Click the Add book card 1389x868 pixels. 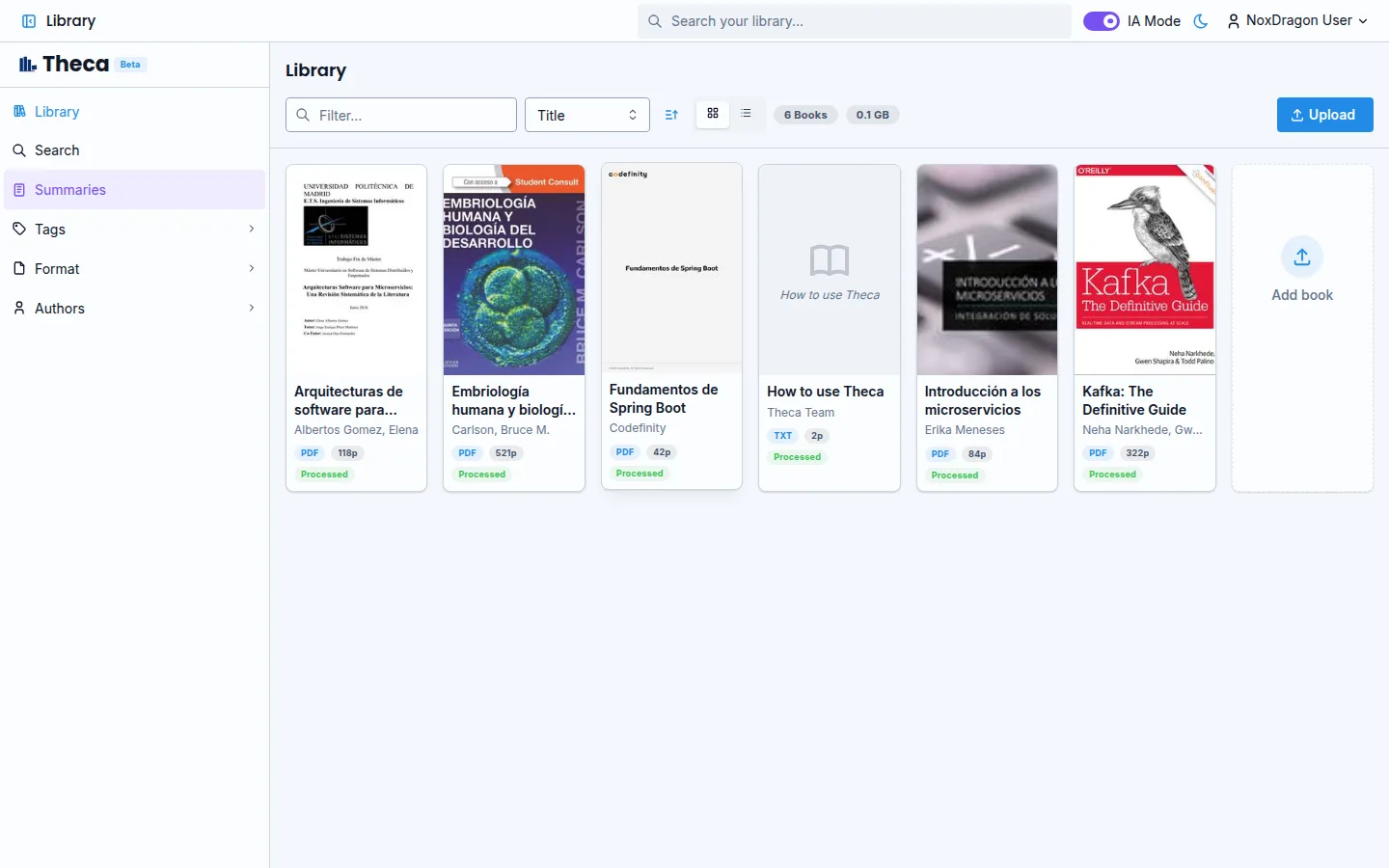click(1302, 328)
